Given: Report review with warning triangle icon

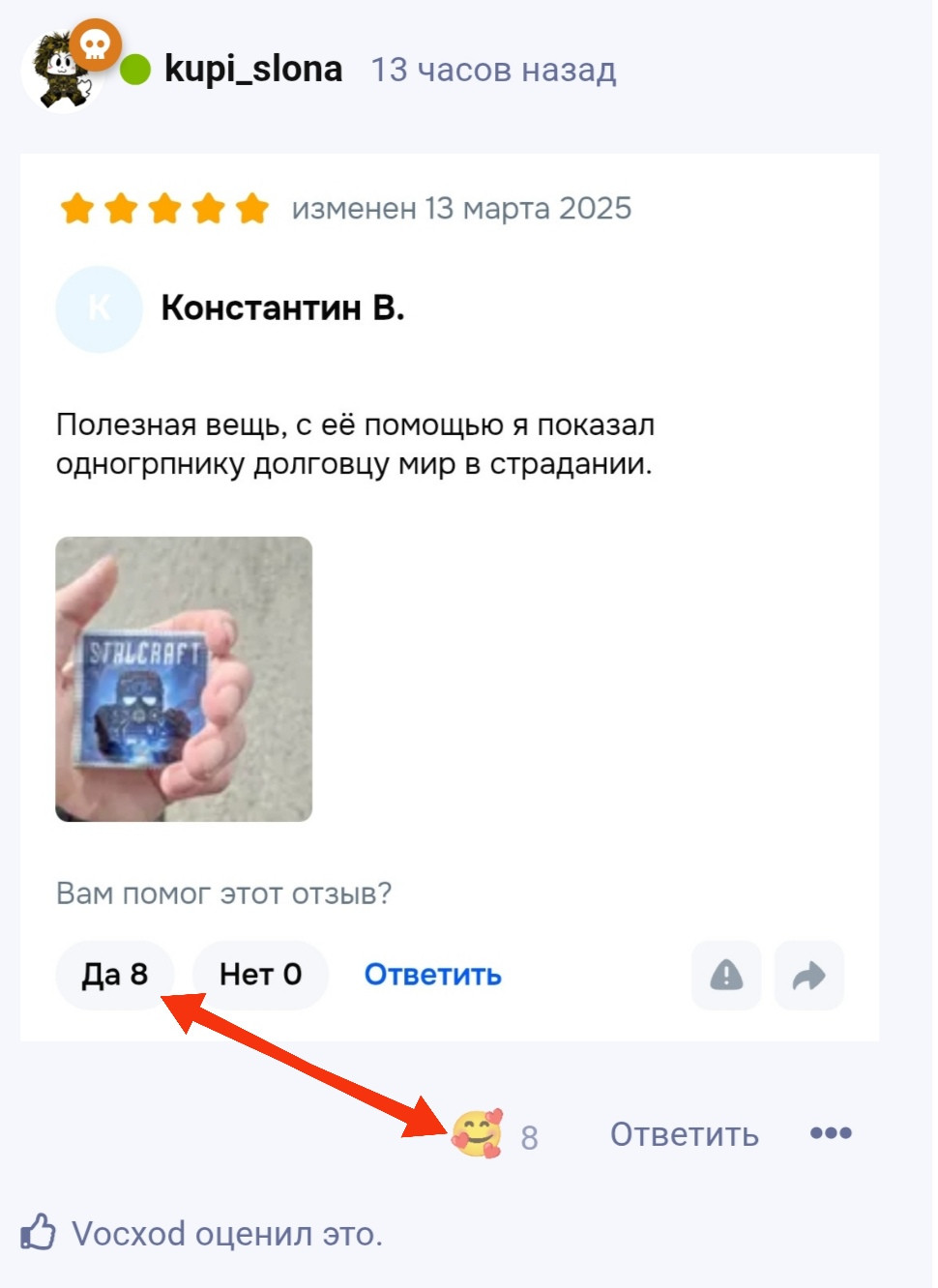Looking at the screenshot, I should [726, 975].
